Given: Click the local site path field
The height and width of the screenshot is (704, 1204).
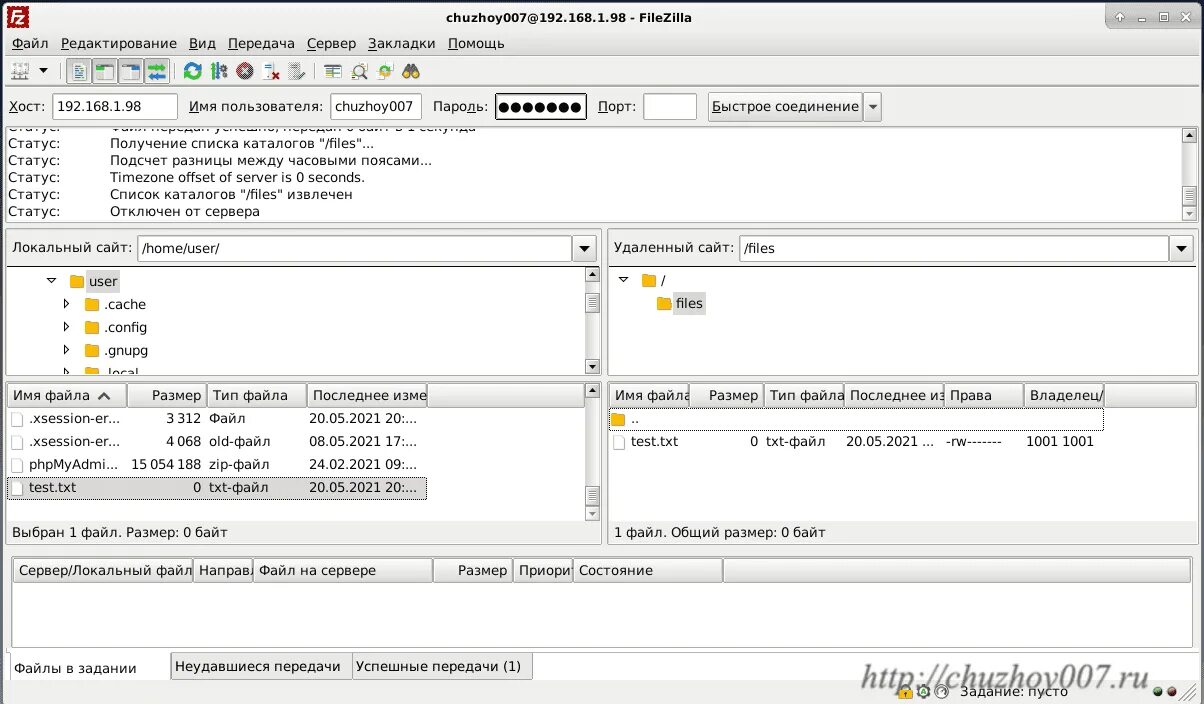Looking at the screenshot, I should (x=354, y=249).
